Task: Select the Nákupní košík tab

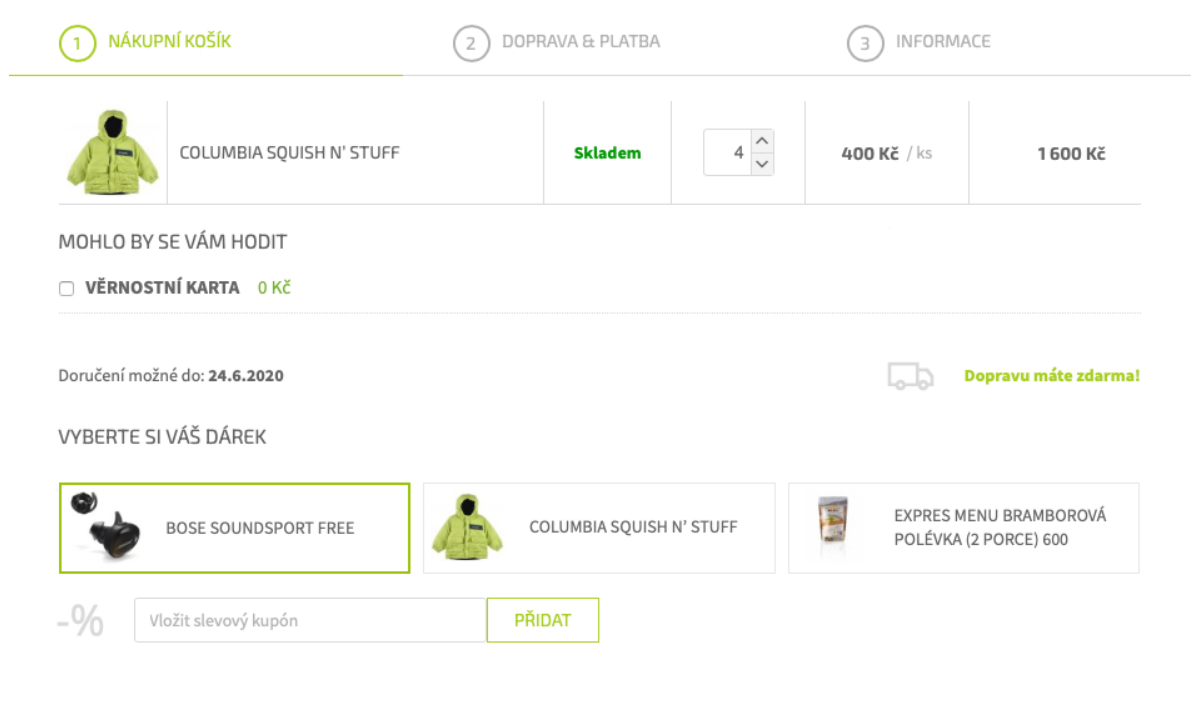Action: coord(170,42)
